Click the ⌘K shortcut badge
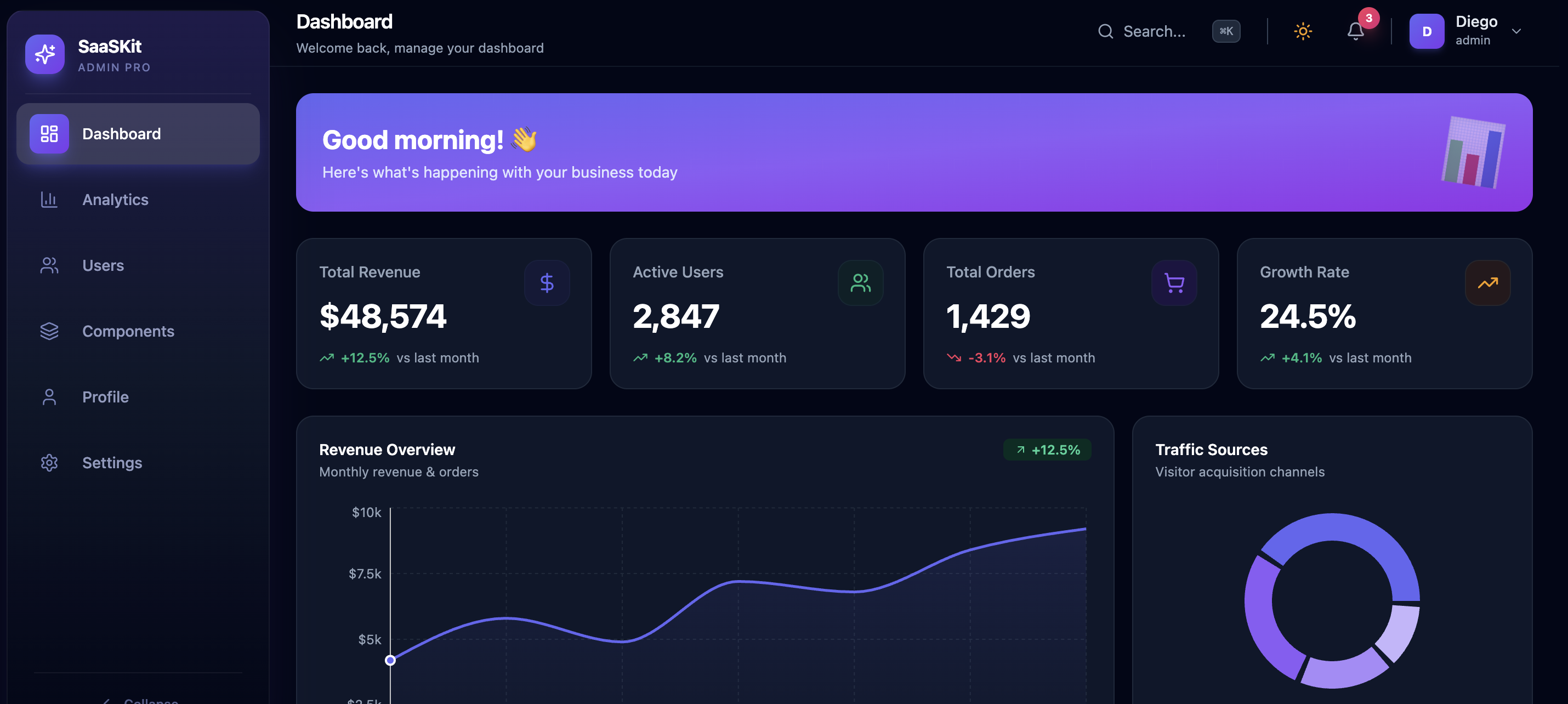1568x704 pixels. (1226, 31)
